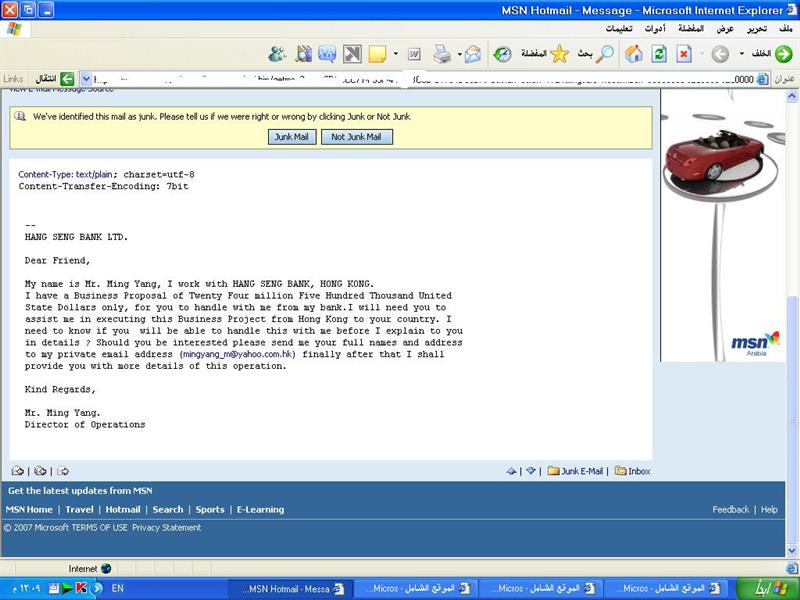This screenshot has width=800, height=600.
Task: Click the footer Help link
Action: (769, 509)
